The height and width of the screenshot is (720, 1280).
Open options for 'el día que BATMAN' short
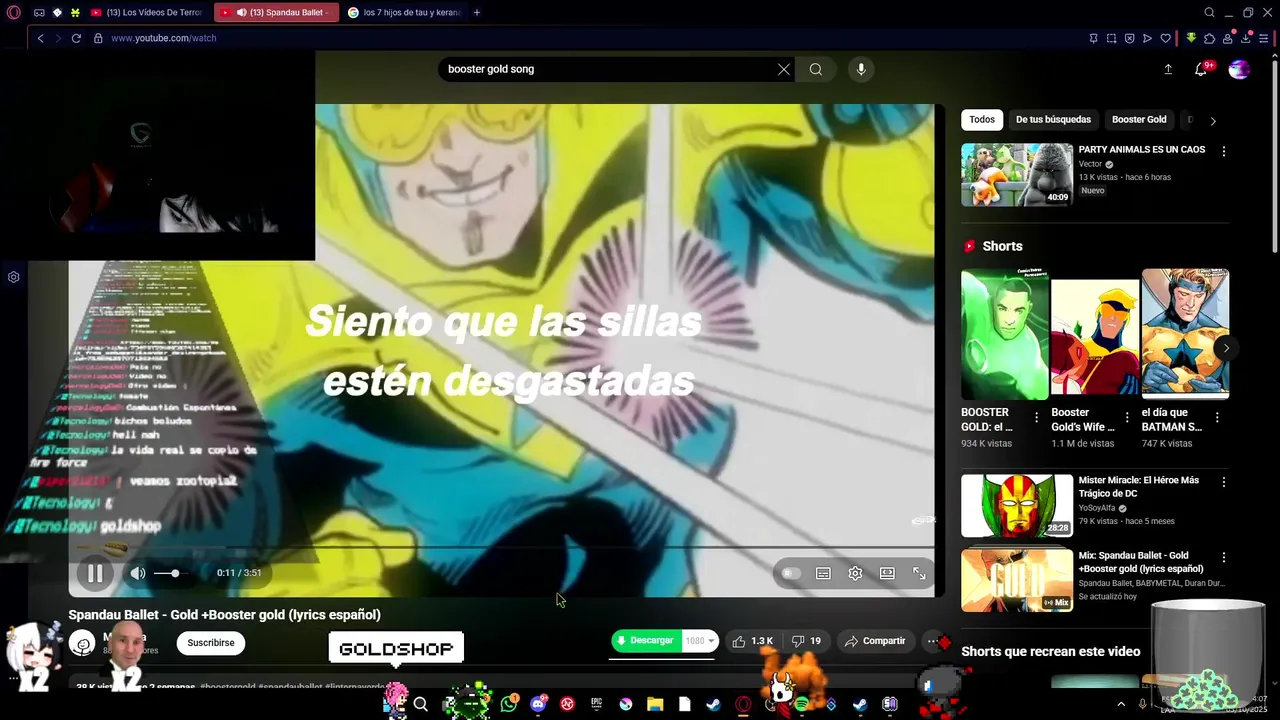[x=1217, y=418]
